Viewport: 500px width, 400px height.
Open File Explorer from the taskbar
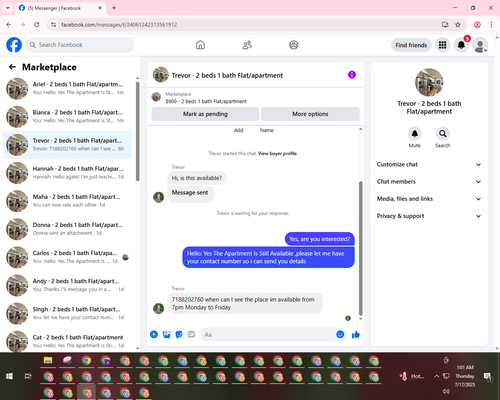pyautogui.click(x=48, y=360)
